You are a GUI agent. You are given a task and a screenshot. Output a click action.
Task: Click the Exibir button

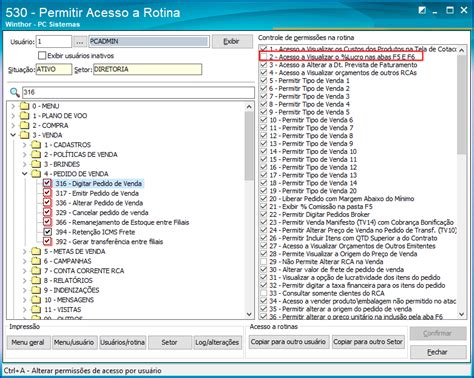pyautogui.click(x=232, y=42)
